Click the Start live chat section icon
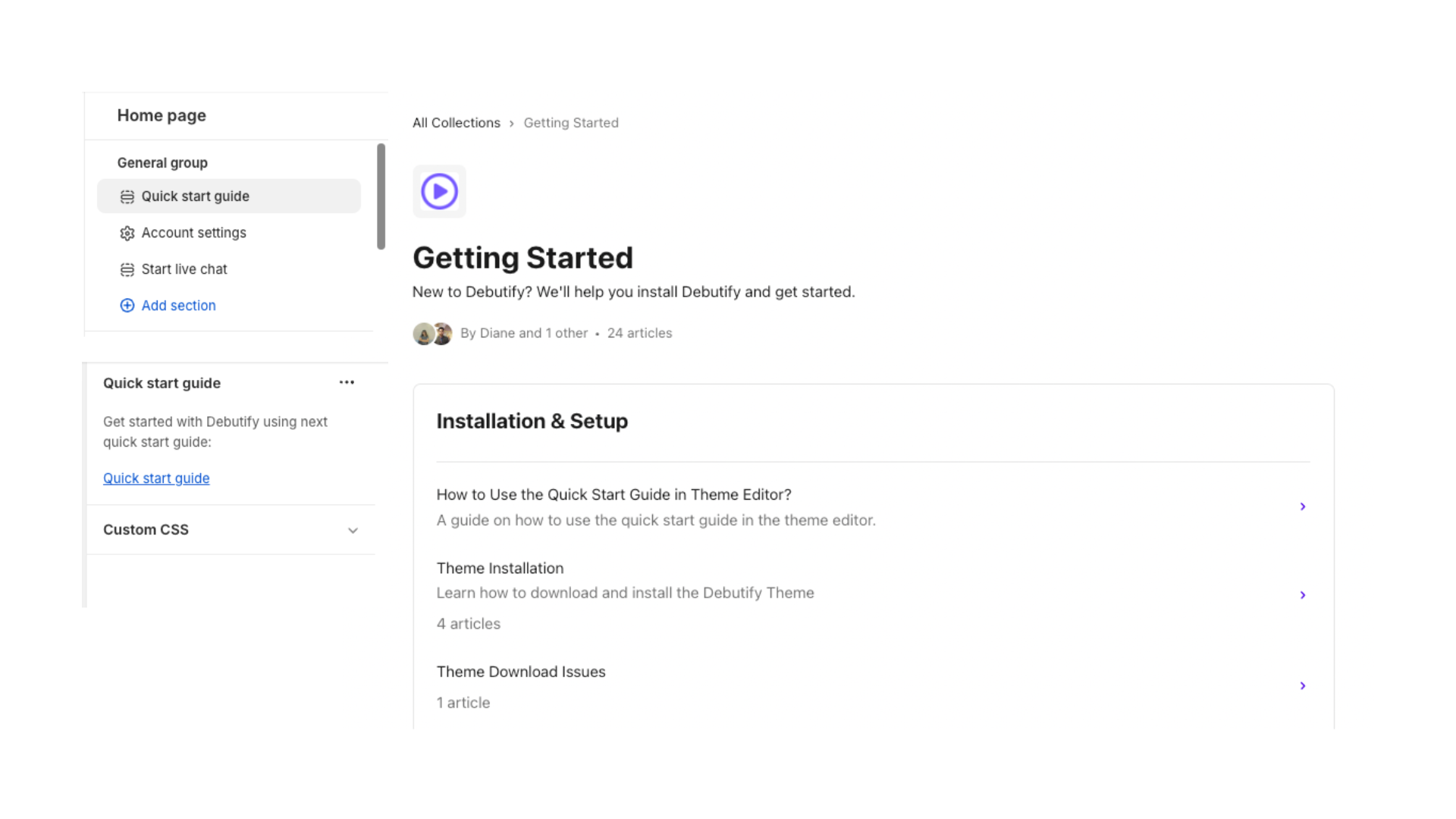This screenshot has width=1456, height=819. pos(127,269)
